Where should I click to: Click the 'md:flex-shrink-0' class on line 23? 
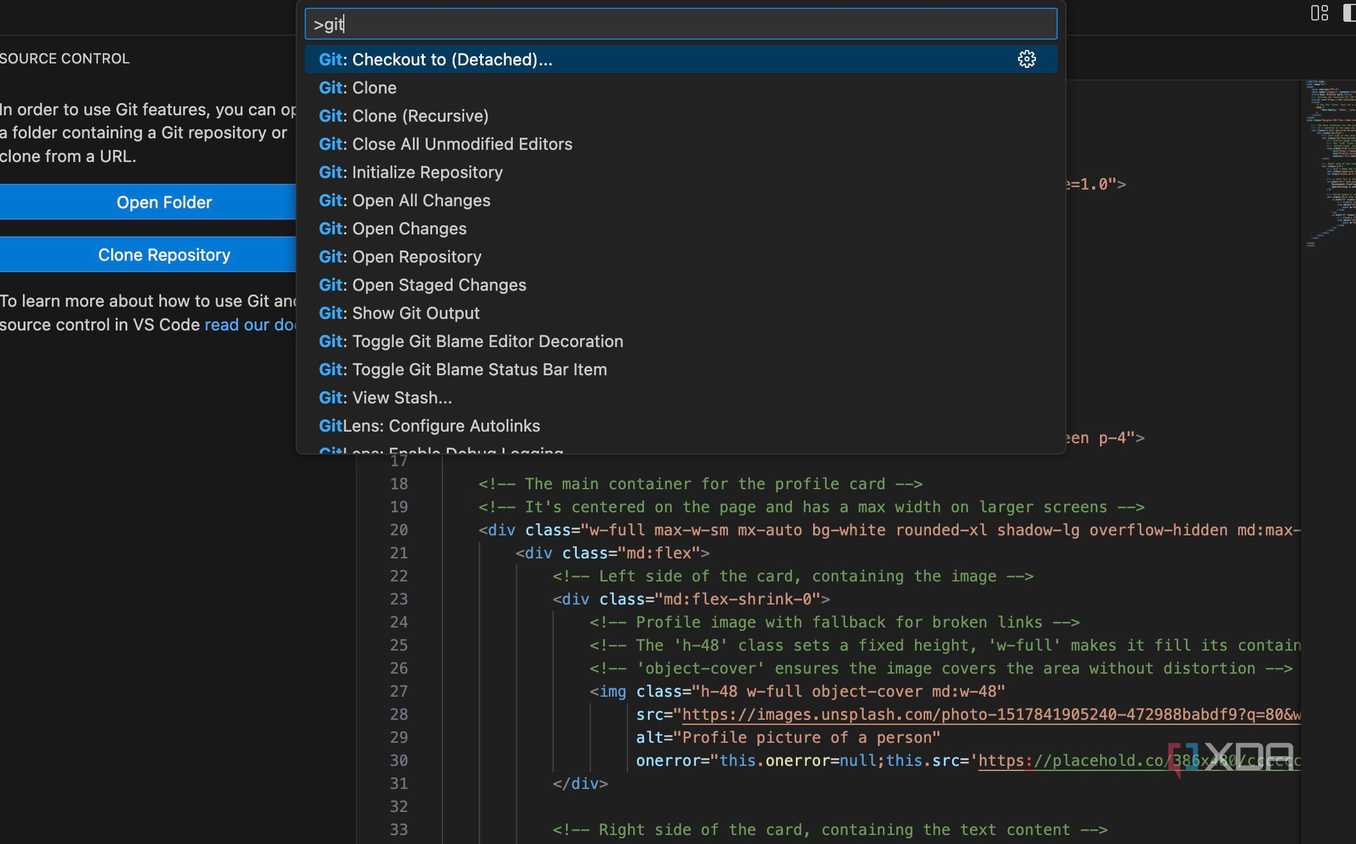740,599
